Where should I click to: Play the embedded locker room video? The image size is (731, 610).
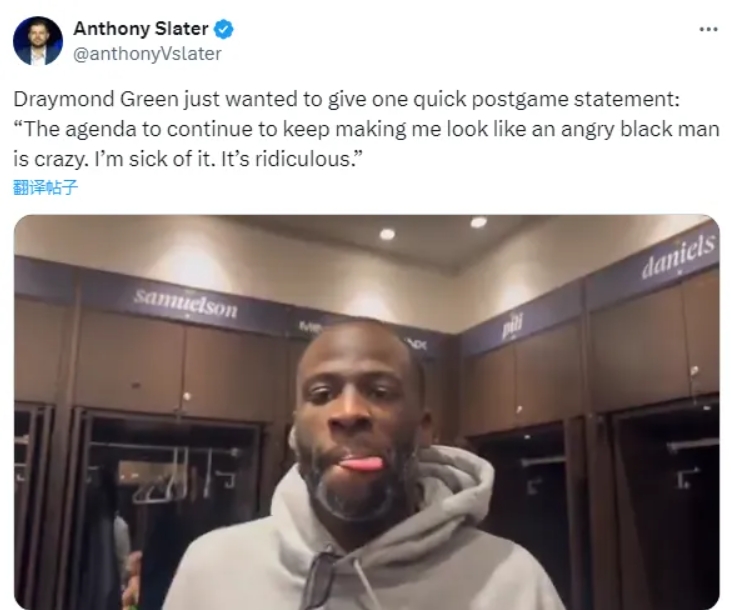click(366, 412)
